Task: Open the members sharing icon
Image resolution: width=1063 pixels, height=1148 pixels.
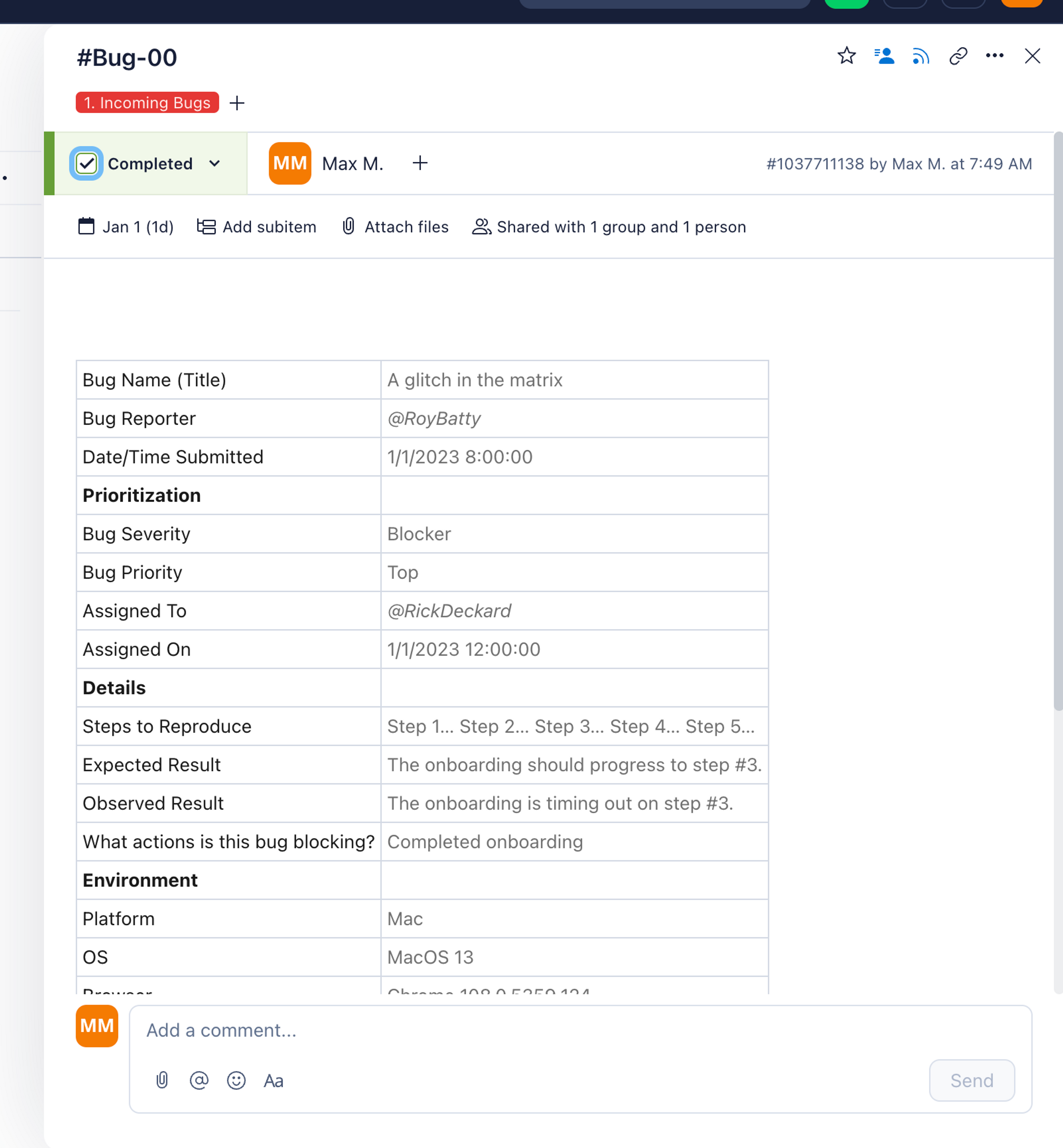Action: pos(884,56)
